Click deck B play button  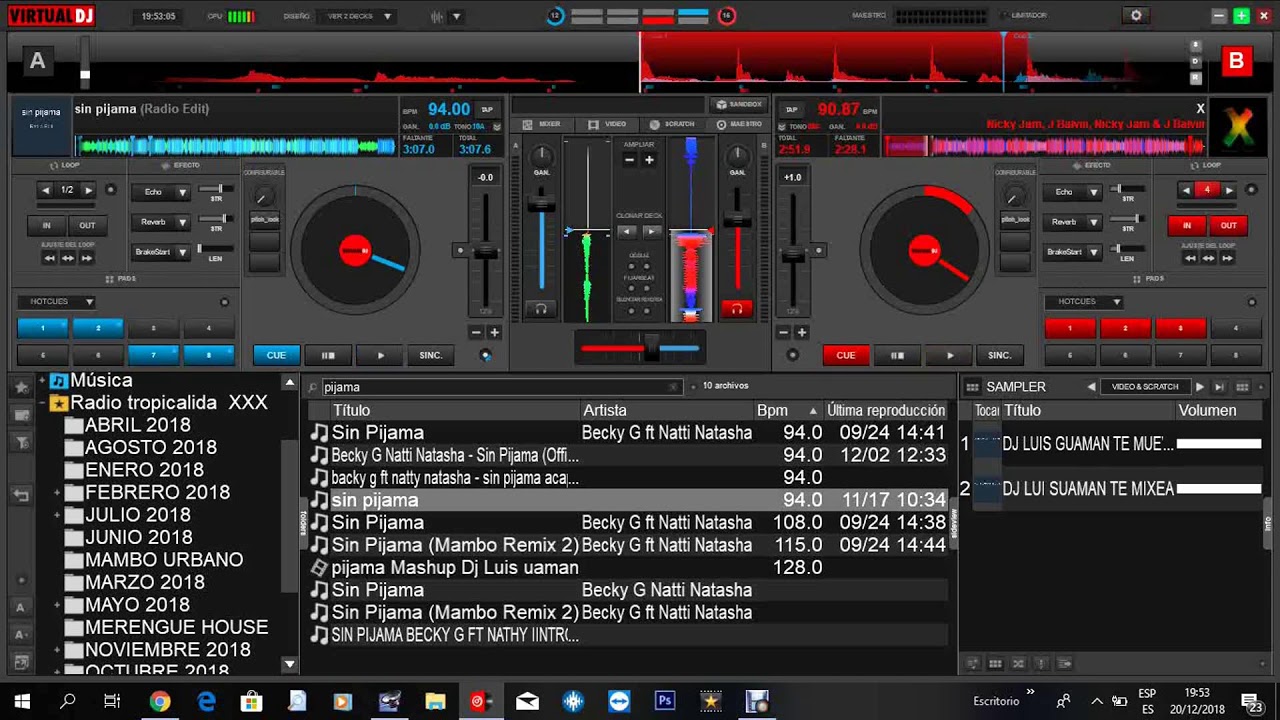coord(949,355)
